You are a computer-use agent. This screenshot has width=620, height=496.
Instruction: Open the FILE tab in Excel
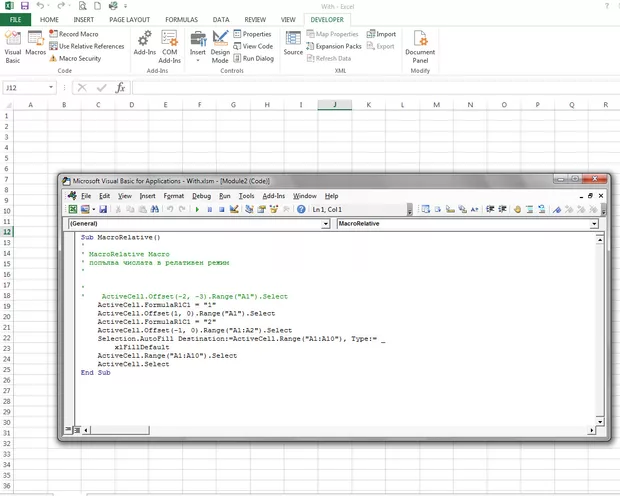click(15, 20)
